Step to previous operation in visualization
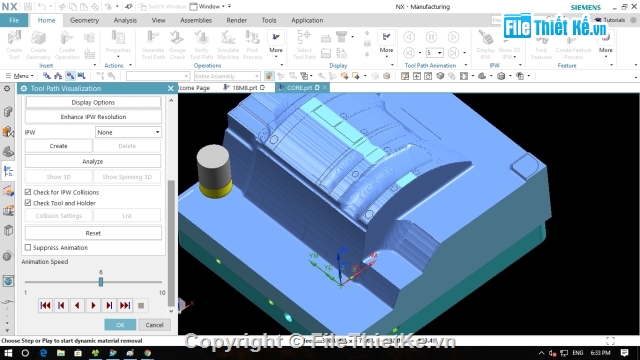 point(61,305)
